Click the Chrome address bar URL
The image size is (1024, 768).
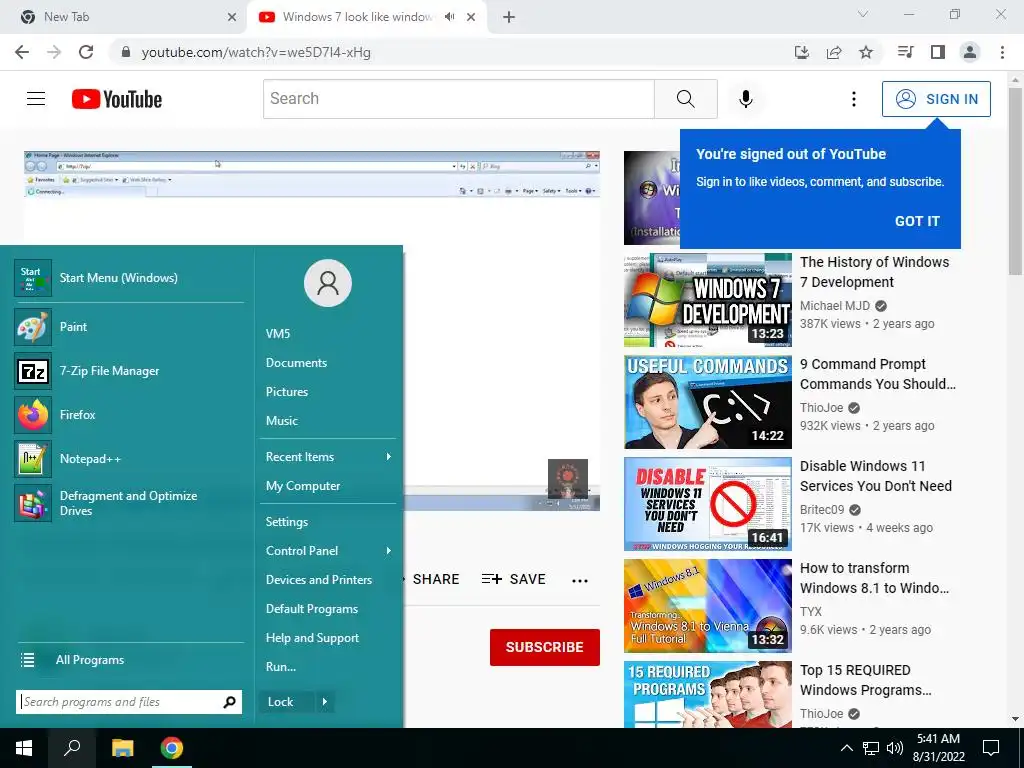coord(256,52)
